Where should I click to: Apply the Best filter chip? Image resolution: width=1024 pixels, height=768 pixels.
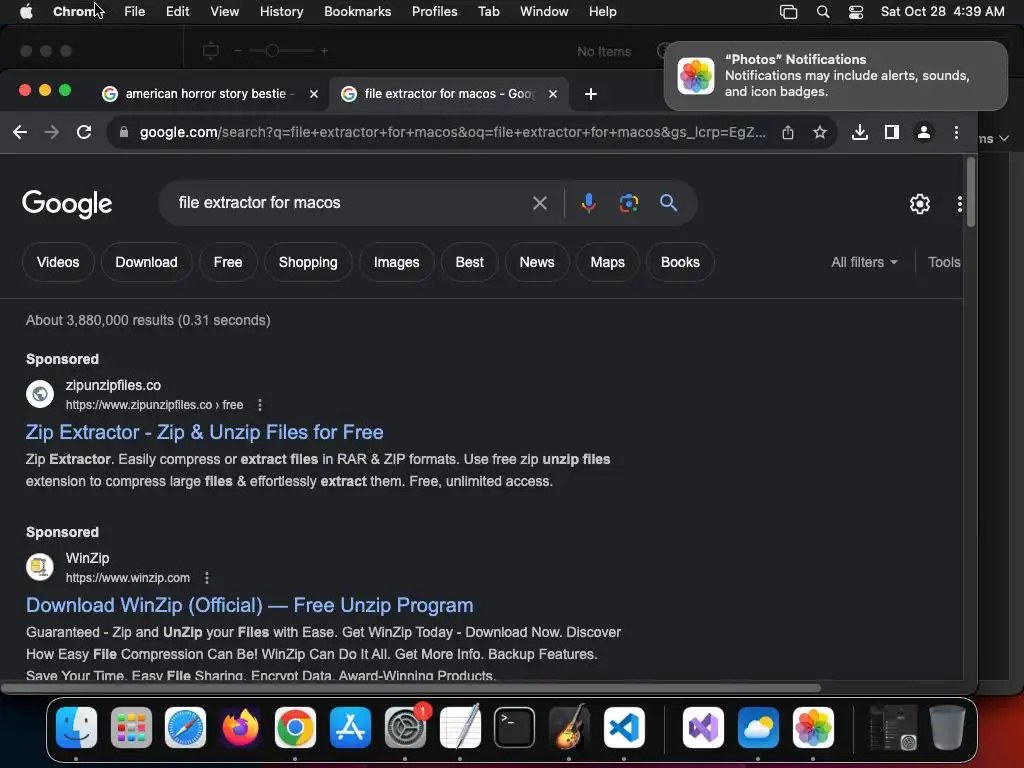pos(470,263)
